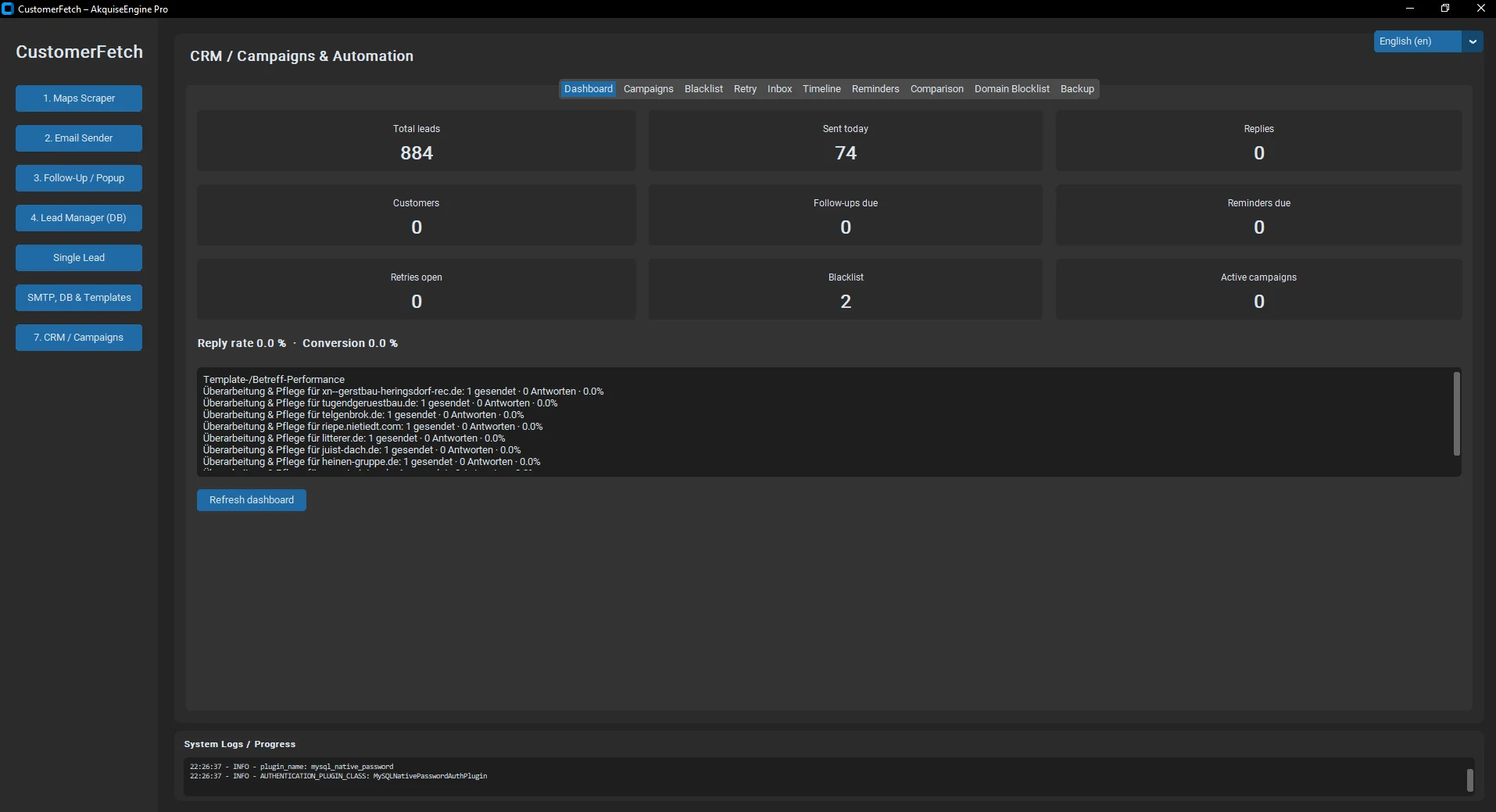Screen dimensions: 1496x812
Task: Restore down the CustomerFetch window
Action: [x=1445, y=9]
